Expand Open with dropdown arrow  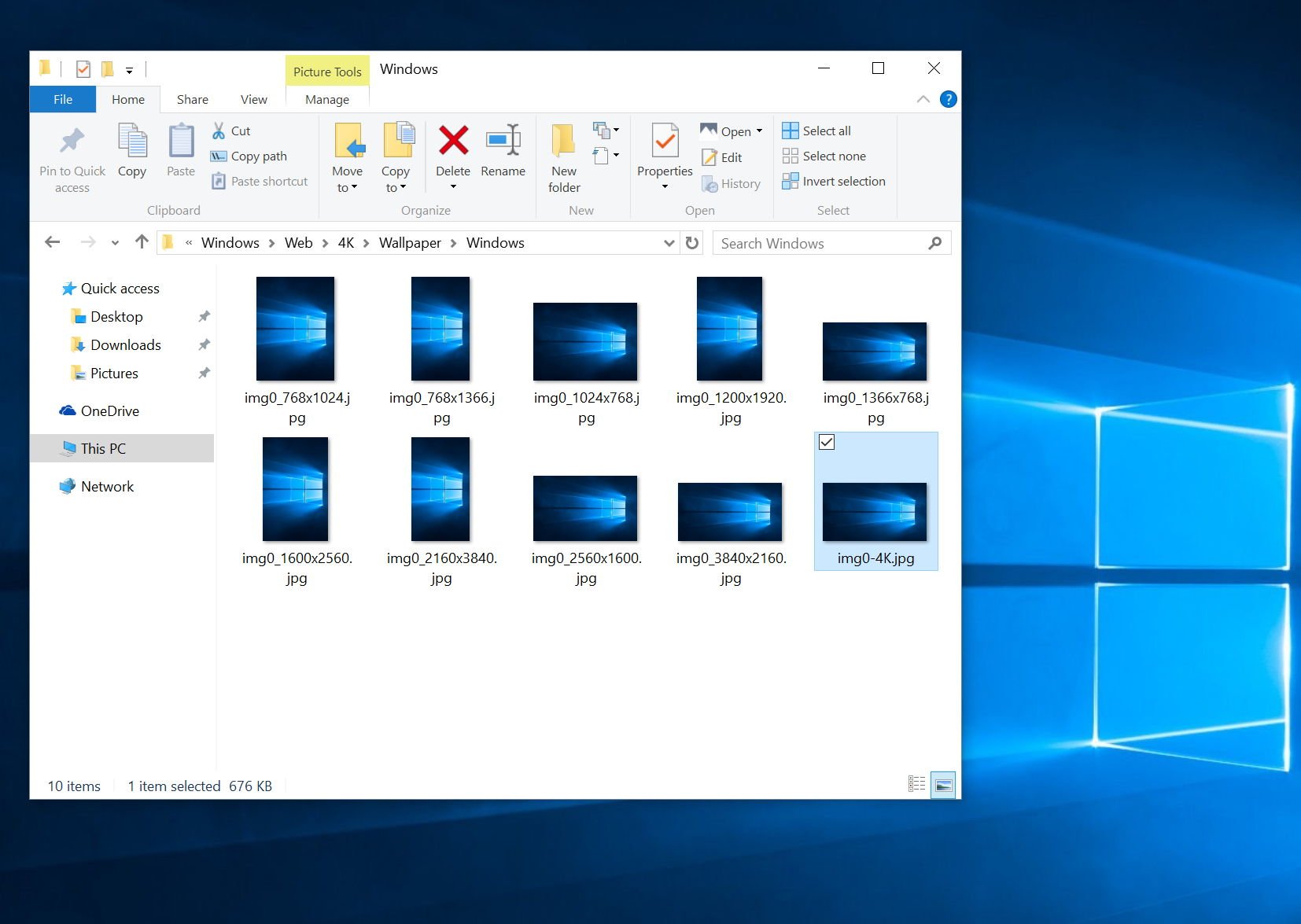pos(759,131)
